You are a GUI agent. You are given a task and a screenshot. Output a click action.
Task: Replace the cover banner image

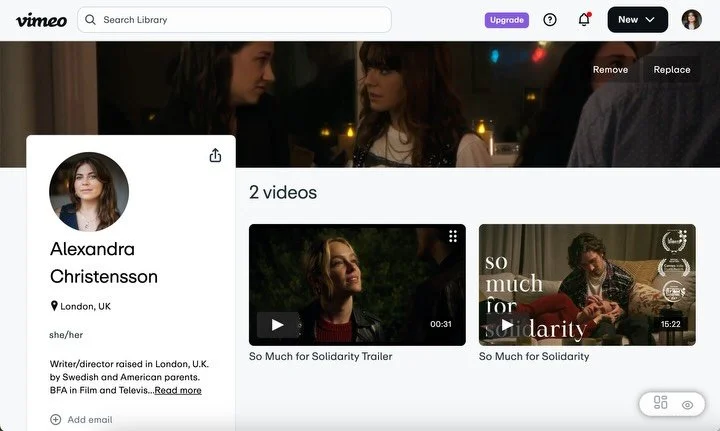click(672, 70)
